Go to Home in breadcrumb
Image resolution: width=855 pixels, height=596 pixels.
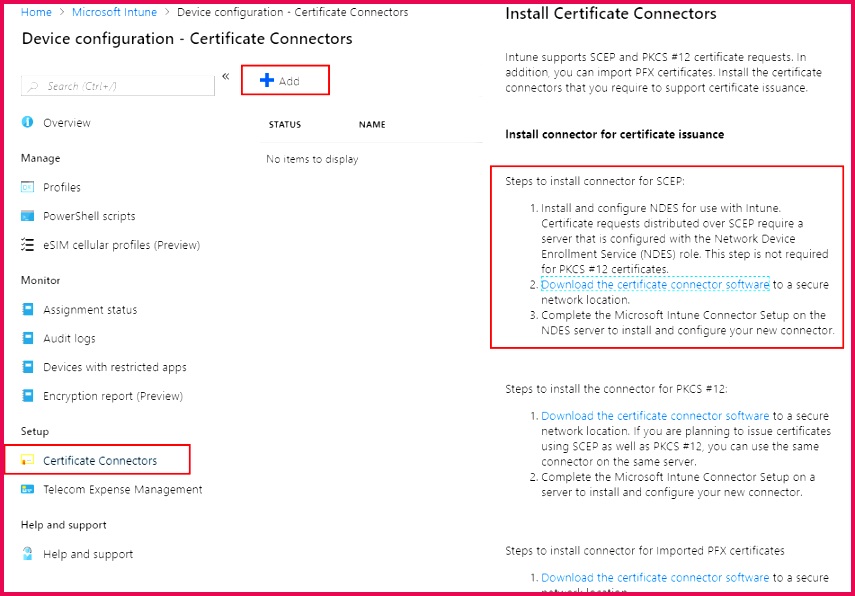36,12
